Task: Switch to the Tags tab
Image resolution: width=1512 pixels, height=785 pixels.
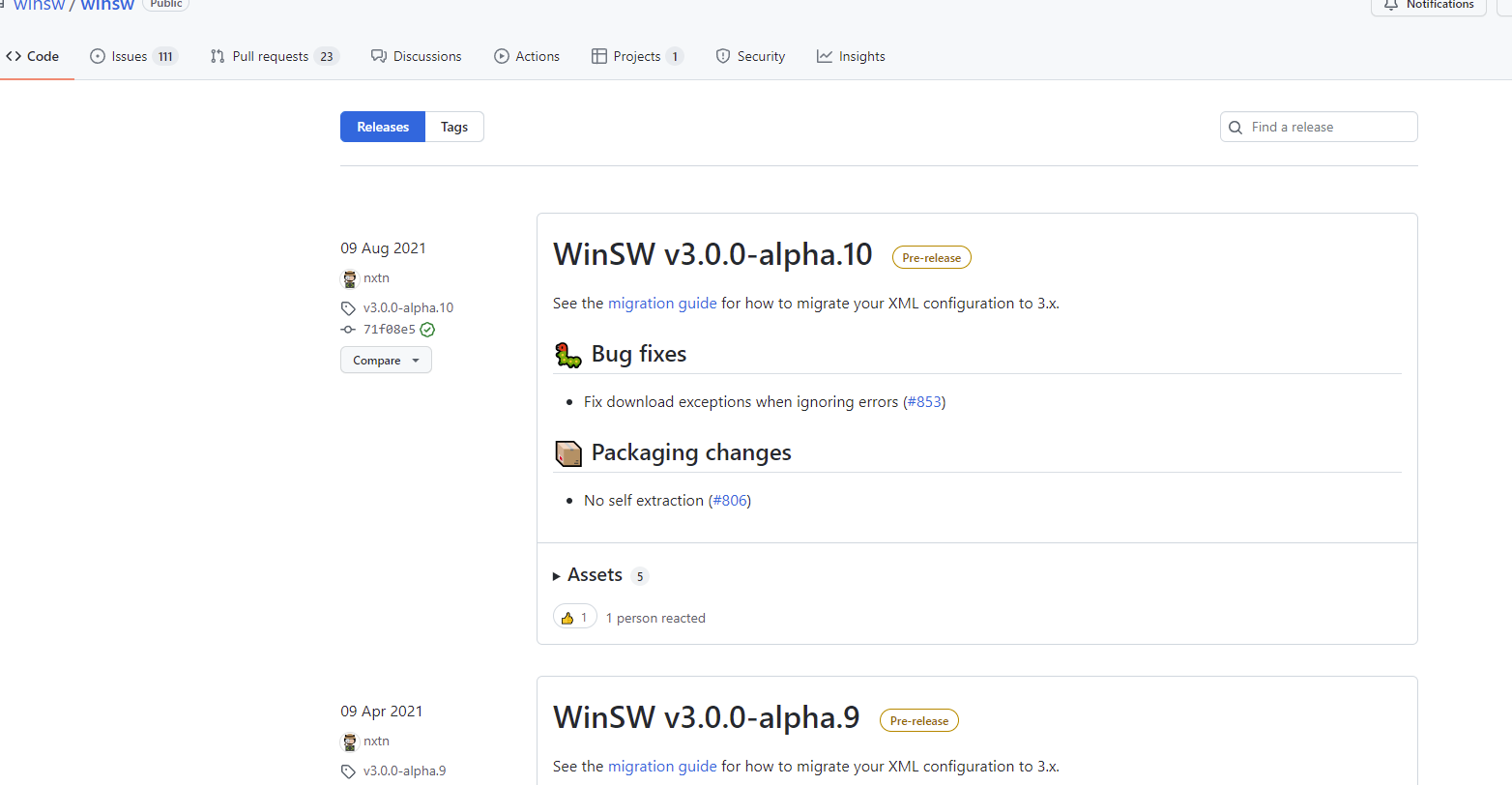Action: [453, 127]
